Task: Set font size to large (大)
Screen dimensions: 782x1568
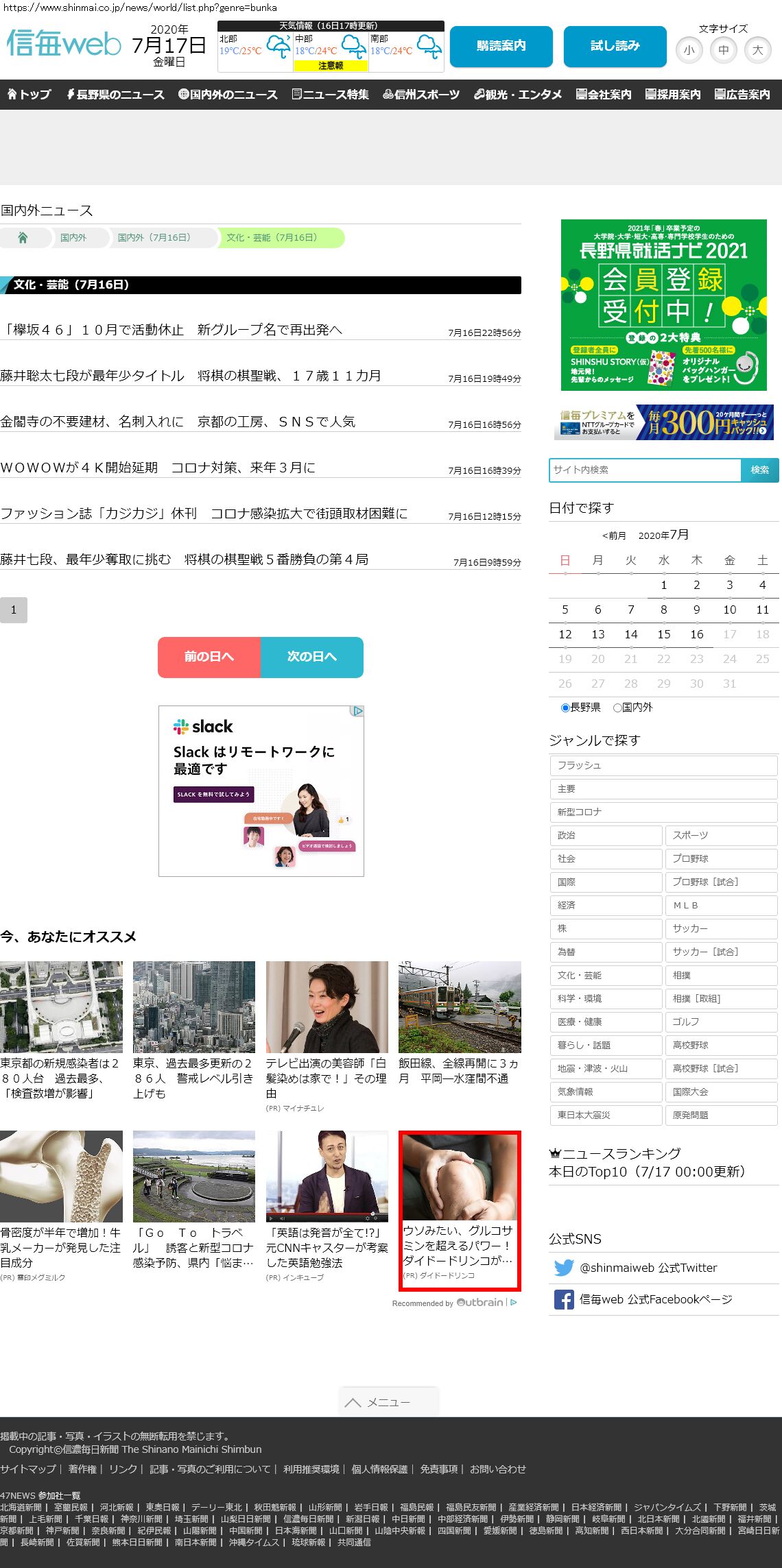Action: [757, 50]
